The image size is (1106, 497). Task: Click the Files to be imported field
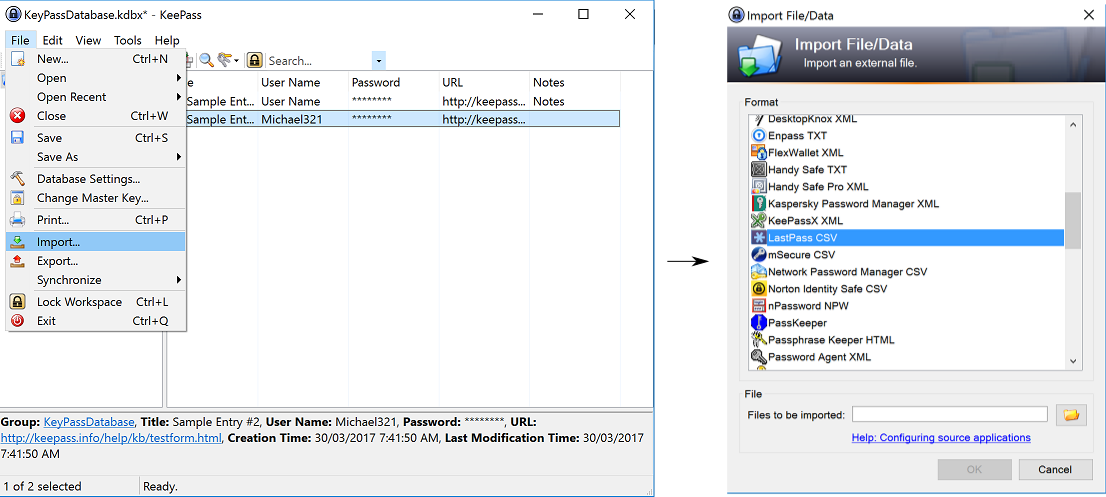pos(949,415)
